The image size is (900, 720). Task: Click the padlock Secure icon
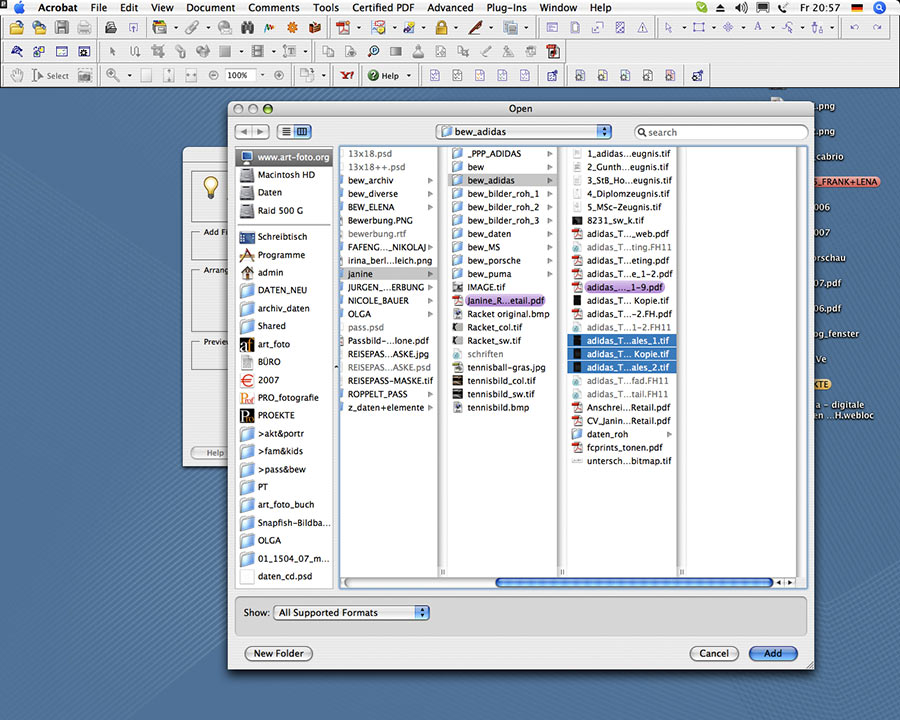[x=441, y=27]
